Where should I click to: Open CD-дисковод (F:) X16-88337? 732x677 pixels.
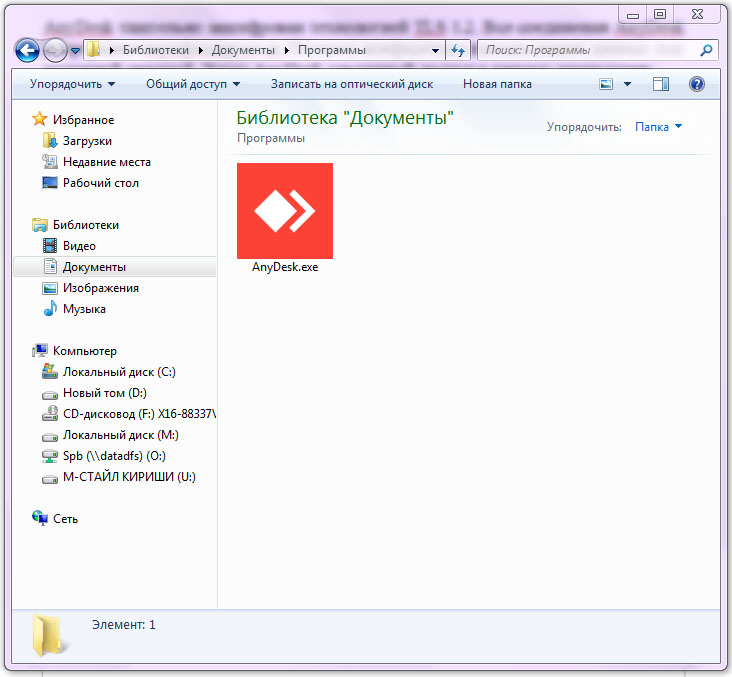coord(140,414)
